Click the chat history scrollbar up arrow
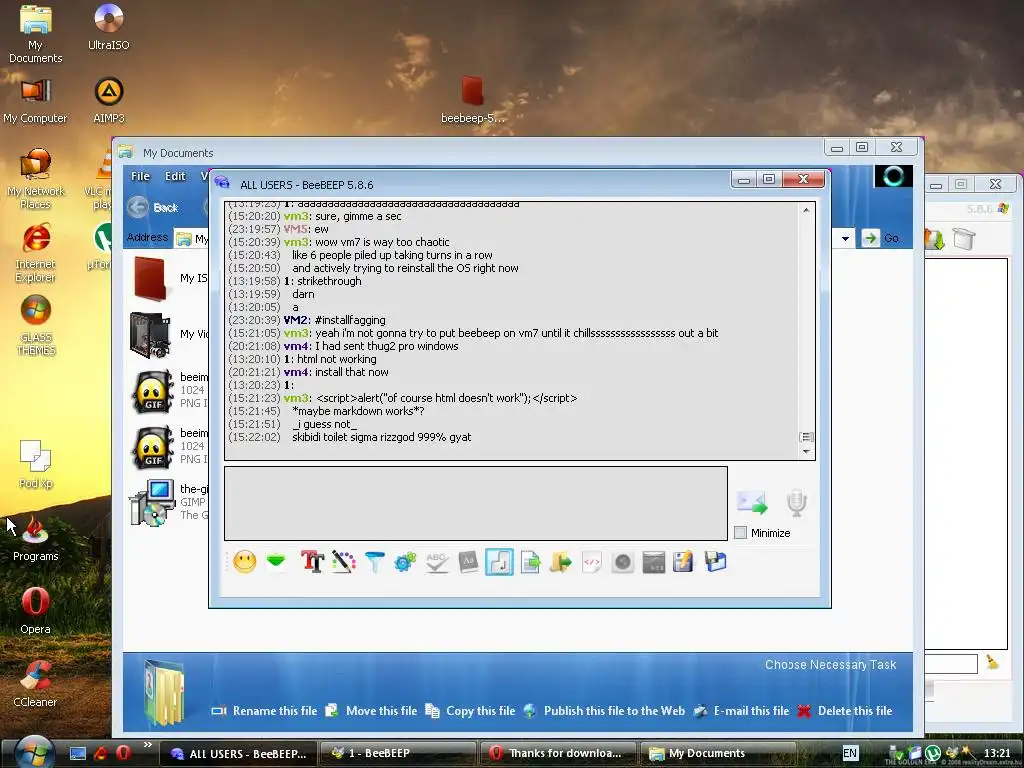Screen dimensions: 1024x768 pyautogui.click(x=806, y=210)
